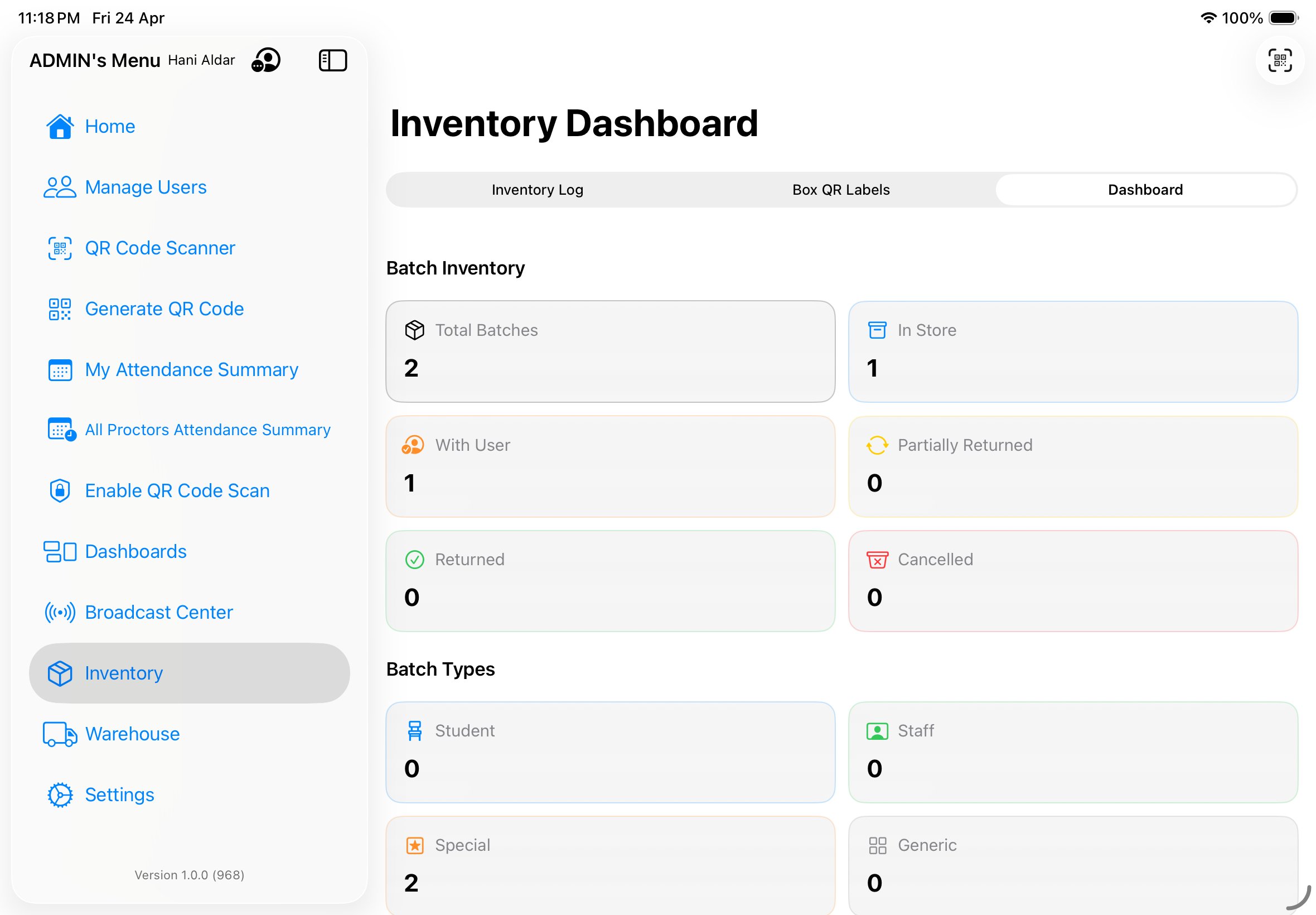
Task: Open the Broadcast Center
Action: point(159,611)
